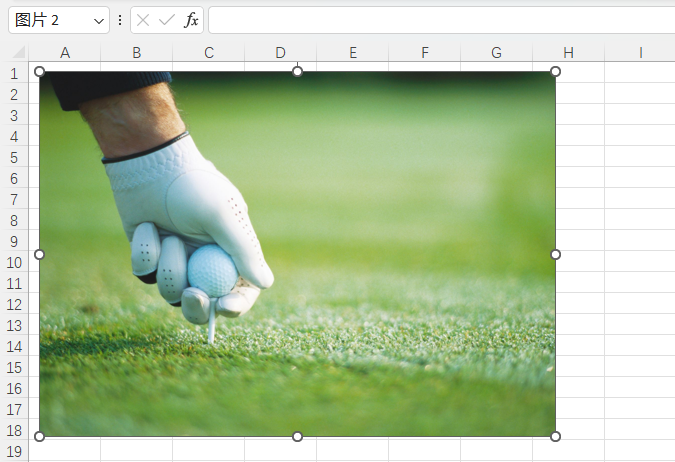Select column I header

click(x=640, y=53)
